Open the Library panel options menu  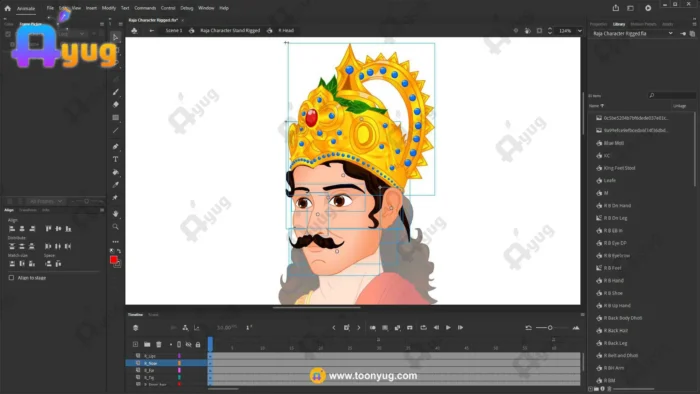click(x=694, y=24)
